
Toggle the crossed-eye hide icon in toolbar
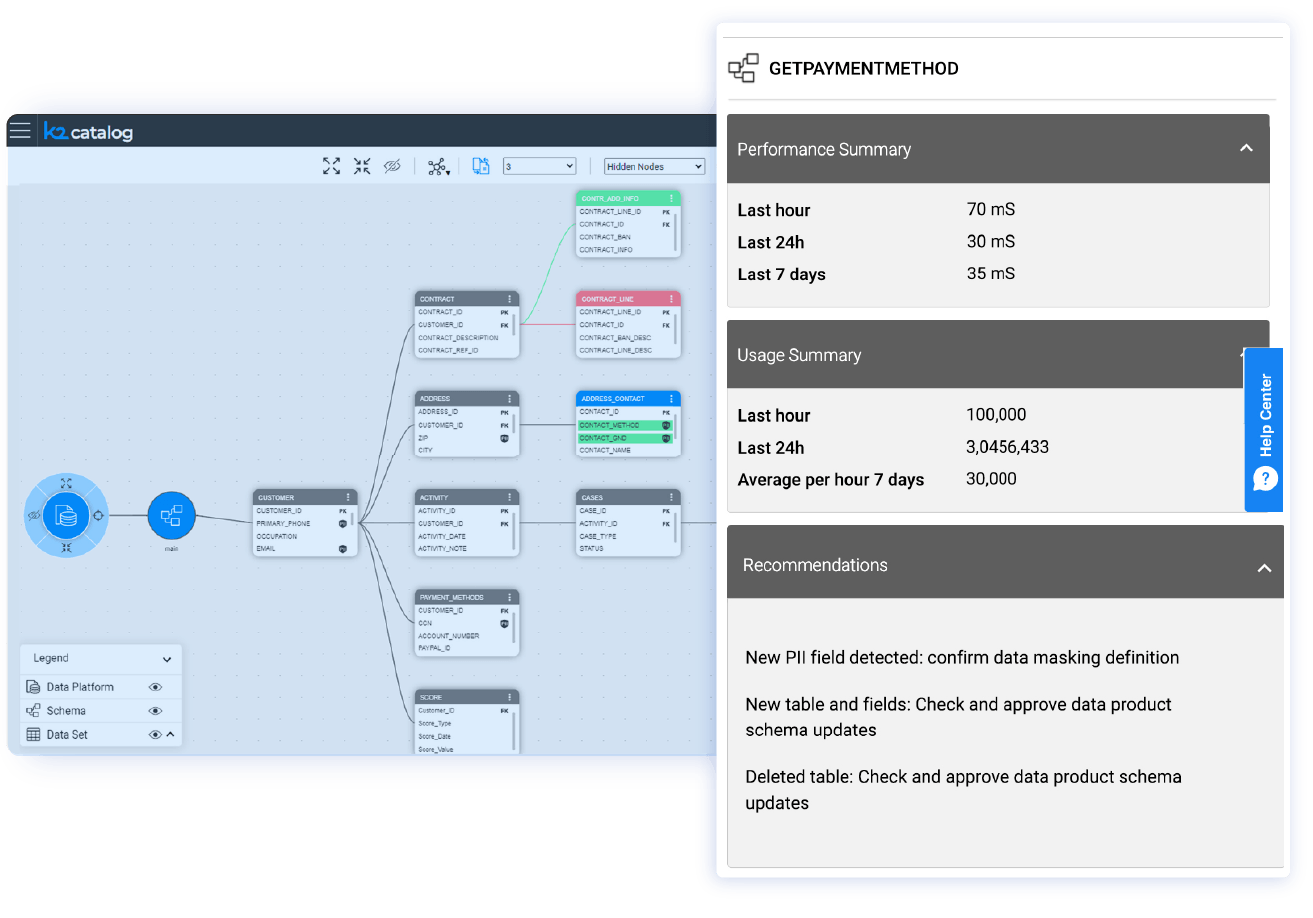click(392, 166)
